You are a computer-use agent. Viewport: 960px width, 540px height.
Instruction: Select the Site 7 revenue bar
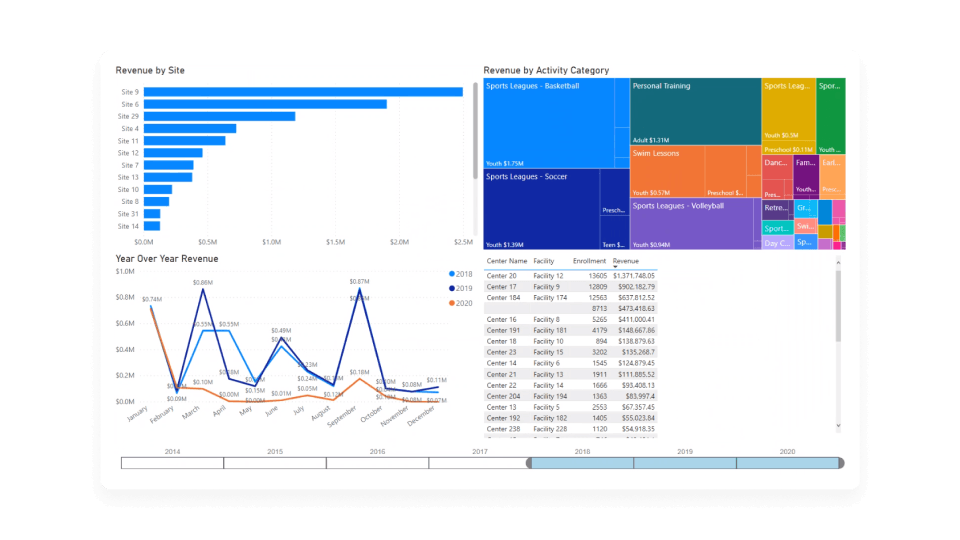click(168, 165)
